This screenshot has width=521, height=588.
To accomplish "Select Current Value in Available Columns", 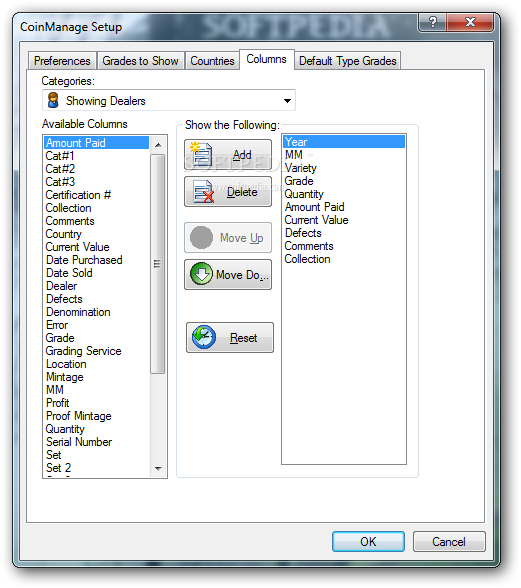I will tap(96, 247).
